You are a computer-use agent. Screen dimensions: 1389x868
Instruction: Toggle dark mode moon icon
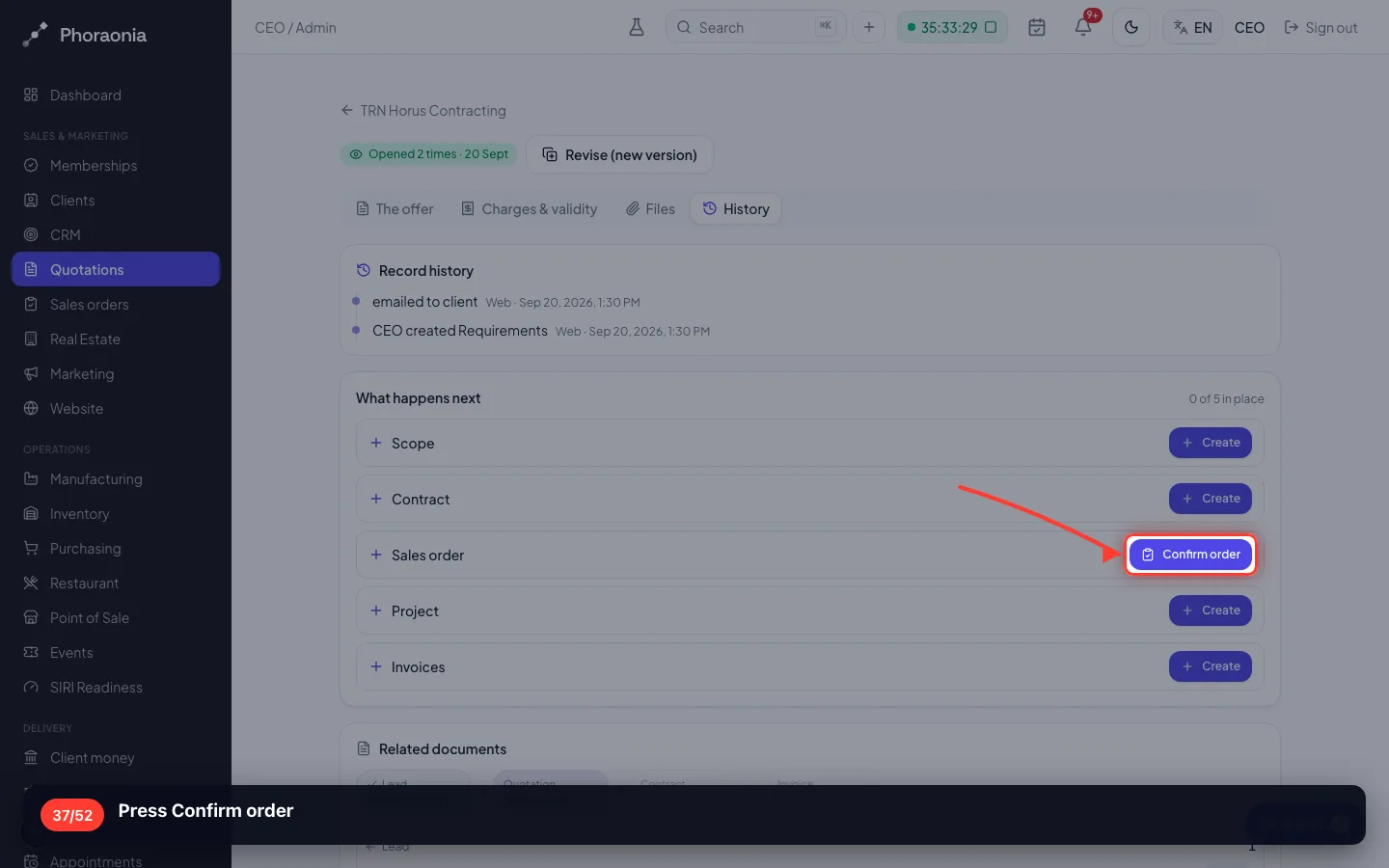[1131, 27]
